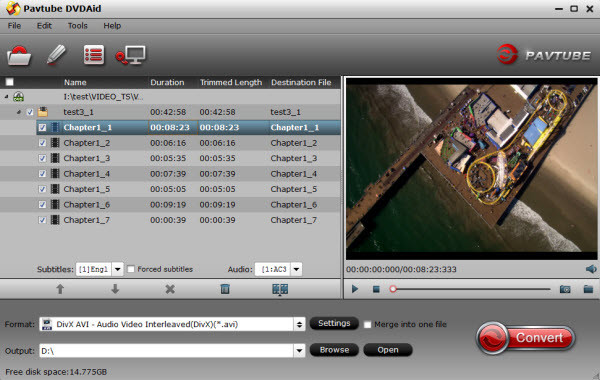Image resolution: width=600 pixels, height=380 pixels.
Task: Click the video preview frame
Action: [x=471, y=168]
